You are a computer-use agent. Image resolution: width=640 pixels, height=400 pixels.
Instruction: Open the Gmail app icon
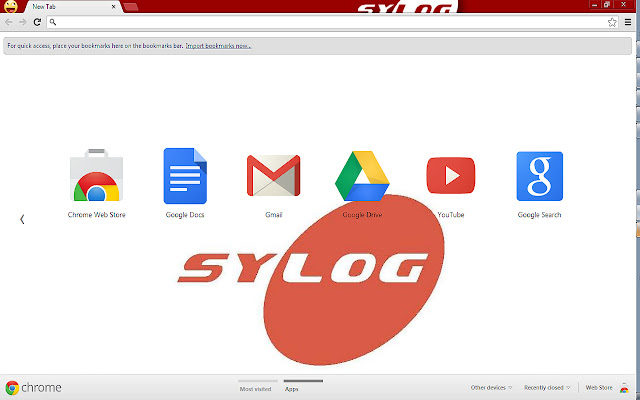[273, 176]
